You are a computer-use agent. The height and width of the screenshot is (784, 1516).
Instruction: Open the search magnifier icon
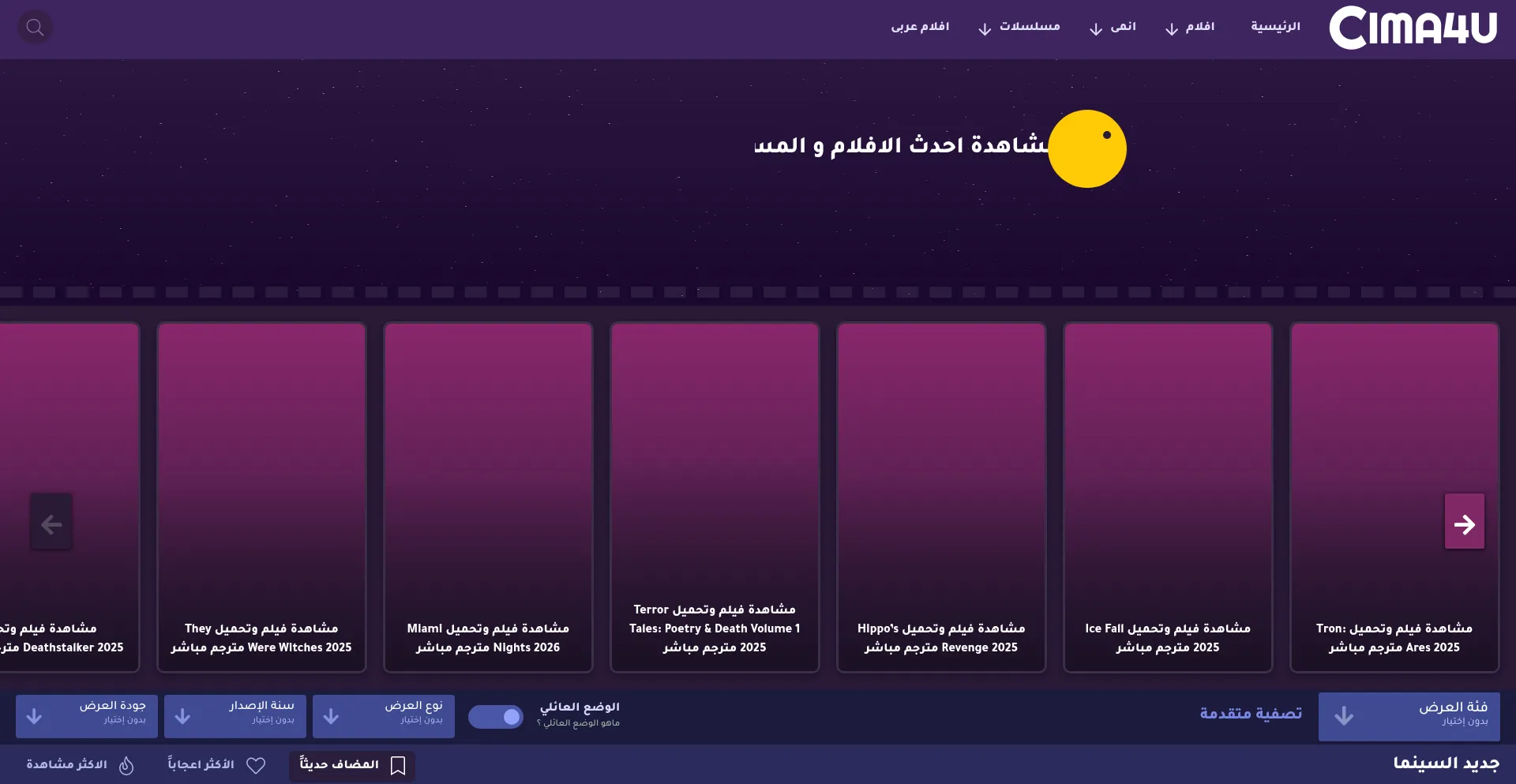coord(35,28)
